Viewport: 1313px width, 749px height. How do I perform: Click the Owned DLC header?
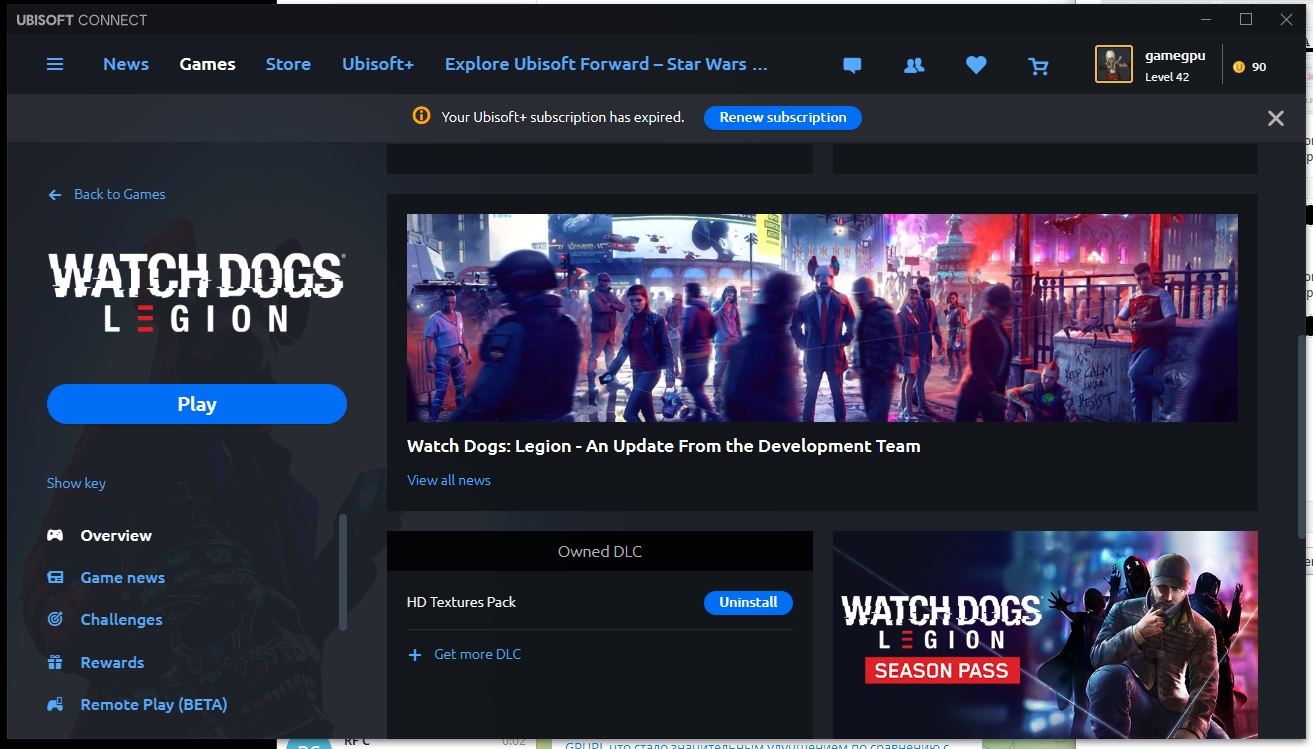[x=600, y=551]
